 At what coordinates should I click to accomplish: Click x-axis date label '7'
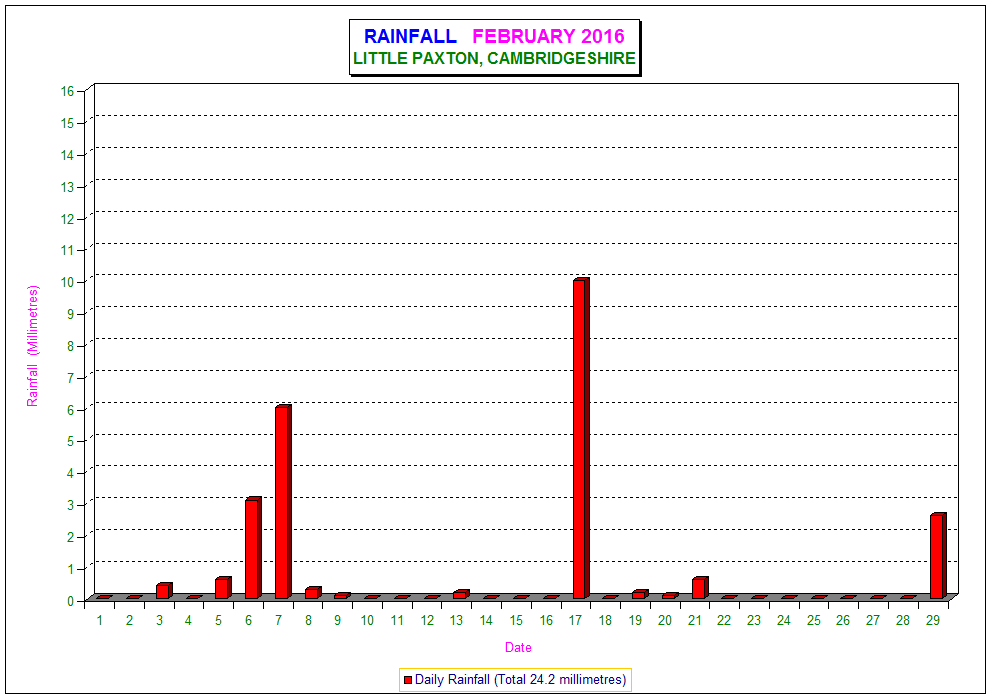[278, 620]
